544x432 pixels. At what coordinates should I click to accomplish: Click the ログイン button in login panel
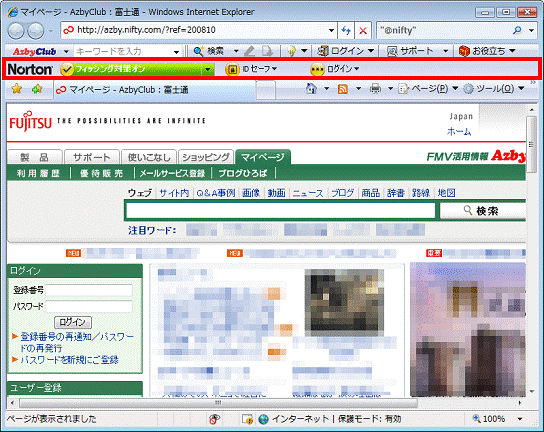[x=73, y=322]
